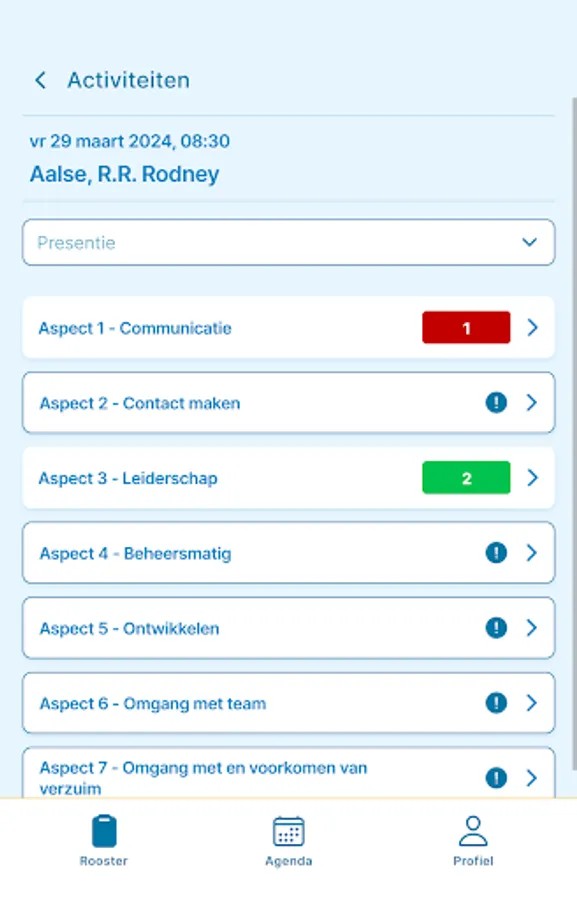Tap the red badge on Aspect 1 - Communicatie
This screenshot has height=900, width=577.
[466, 327]
